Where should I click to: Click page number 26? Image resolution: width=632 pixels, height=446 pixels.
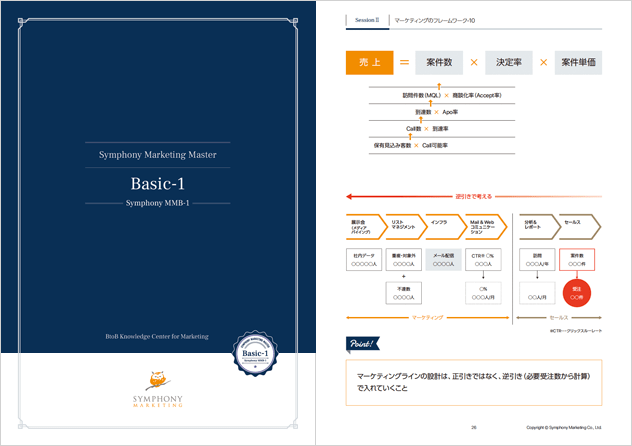pyautogui.click(x=474, y=427)
